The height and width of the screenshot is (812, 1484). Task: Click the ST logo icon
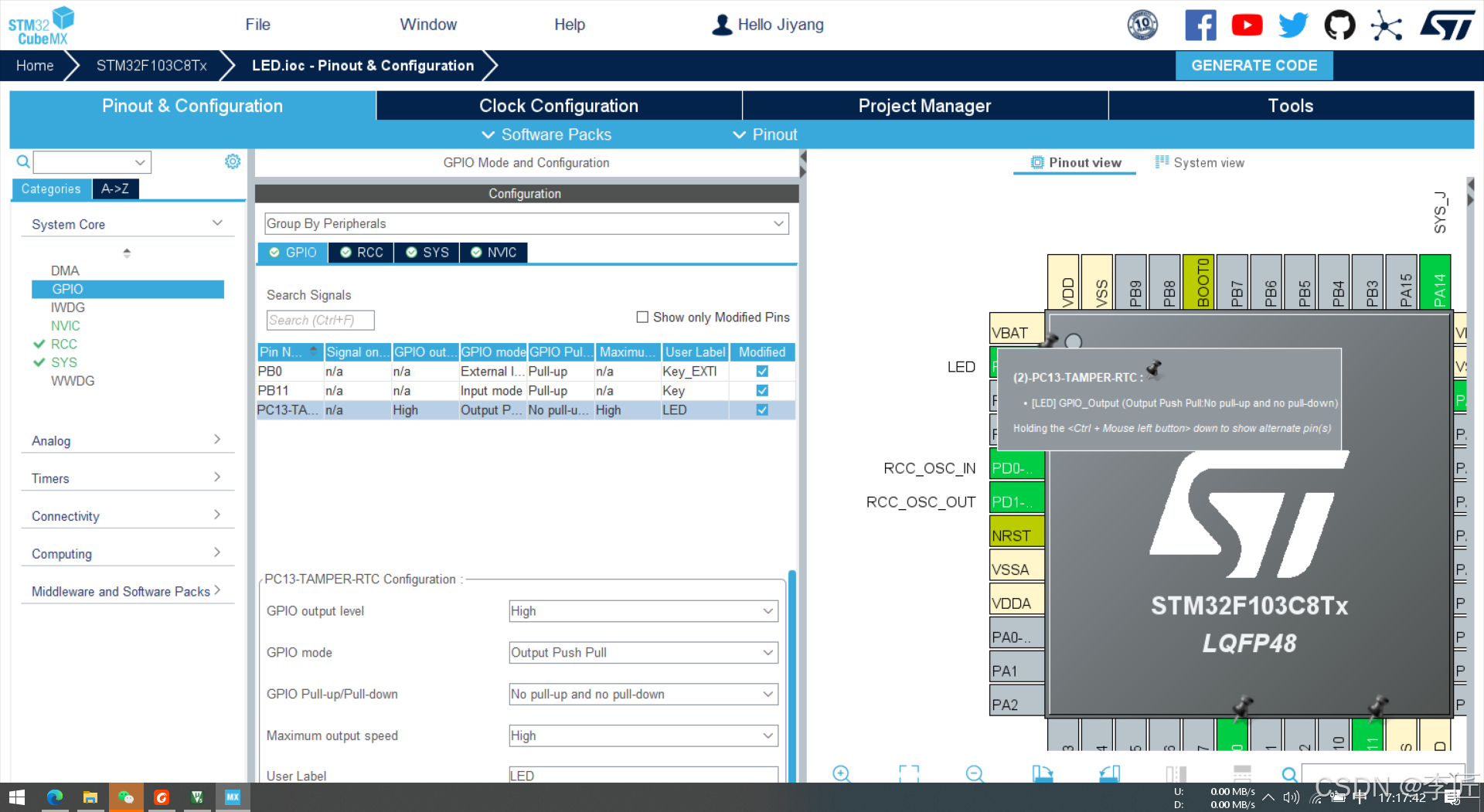tap(1448, 25)
